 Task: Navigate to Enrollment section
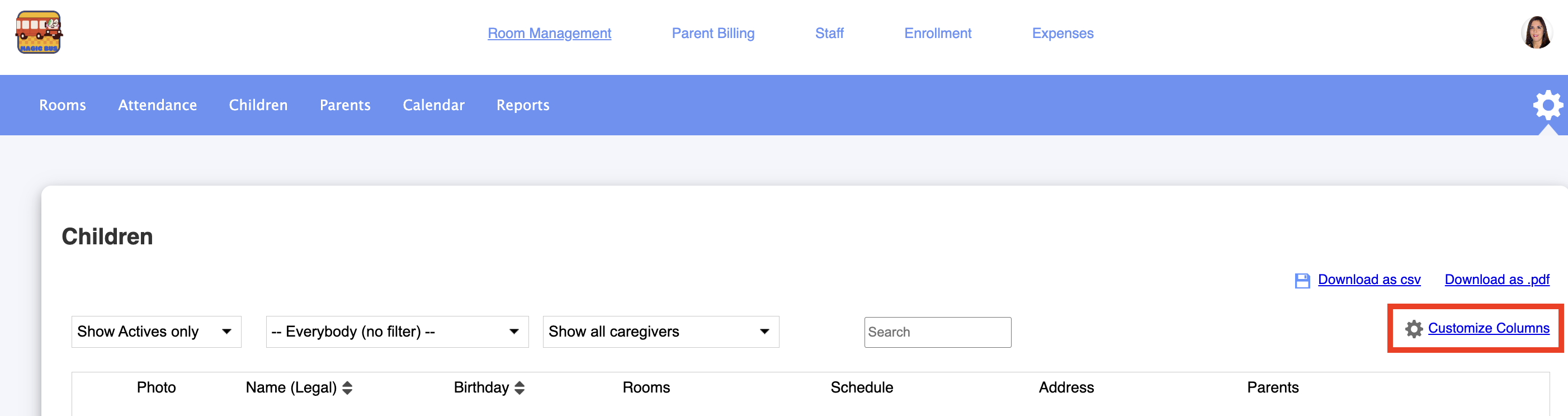coord(937,34)
